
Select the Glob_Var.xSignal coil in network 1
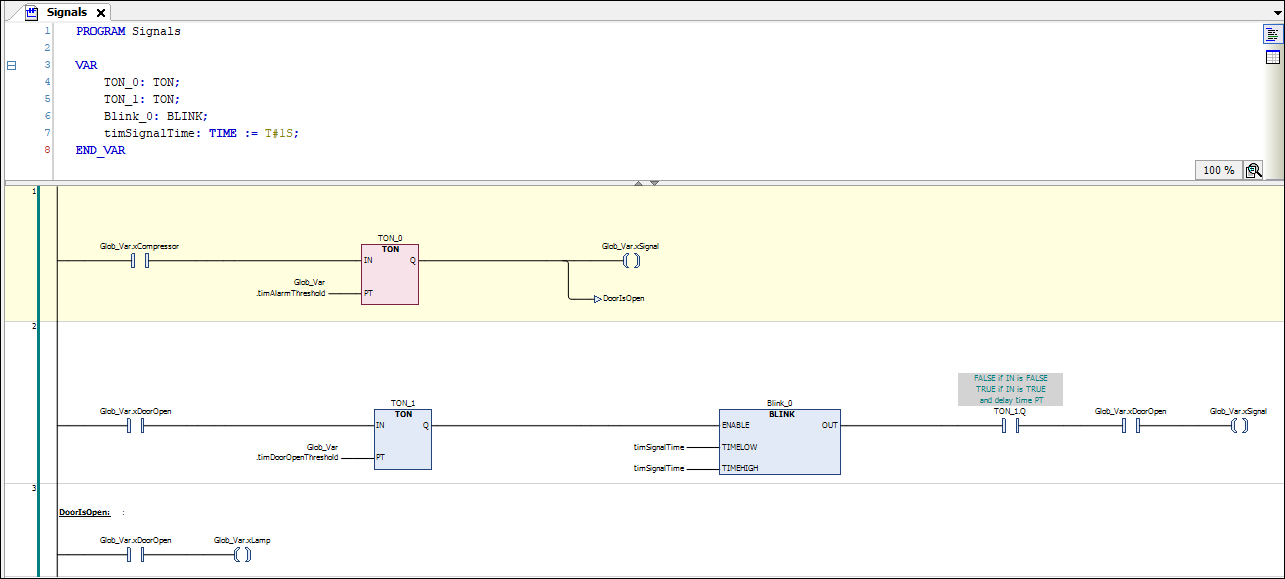(x=630, y=261)
